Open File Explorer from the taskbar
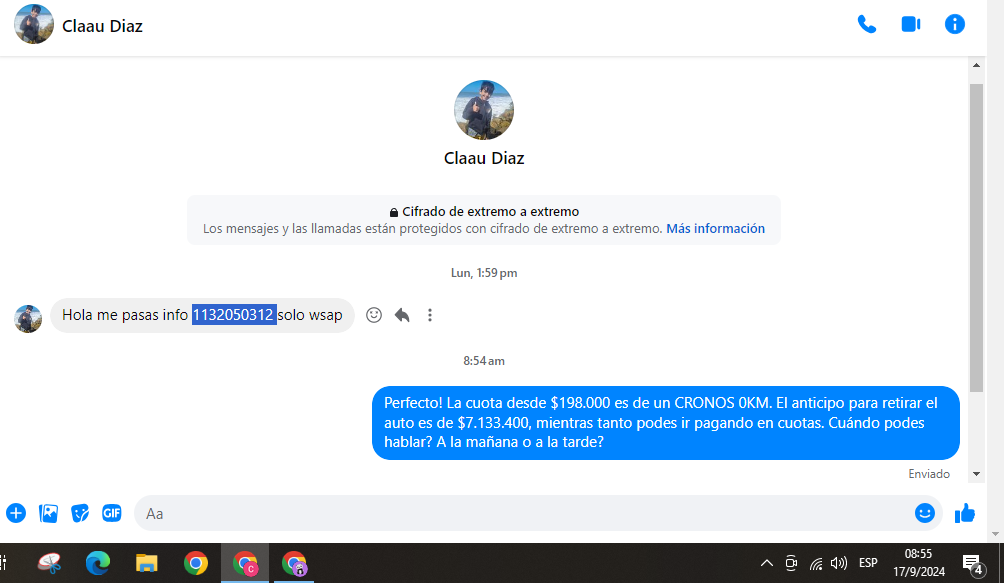The image size is (1004, 583). tap(147, 563)
